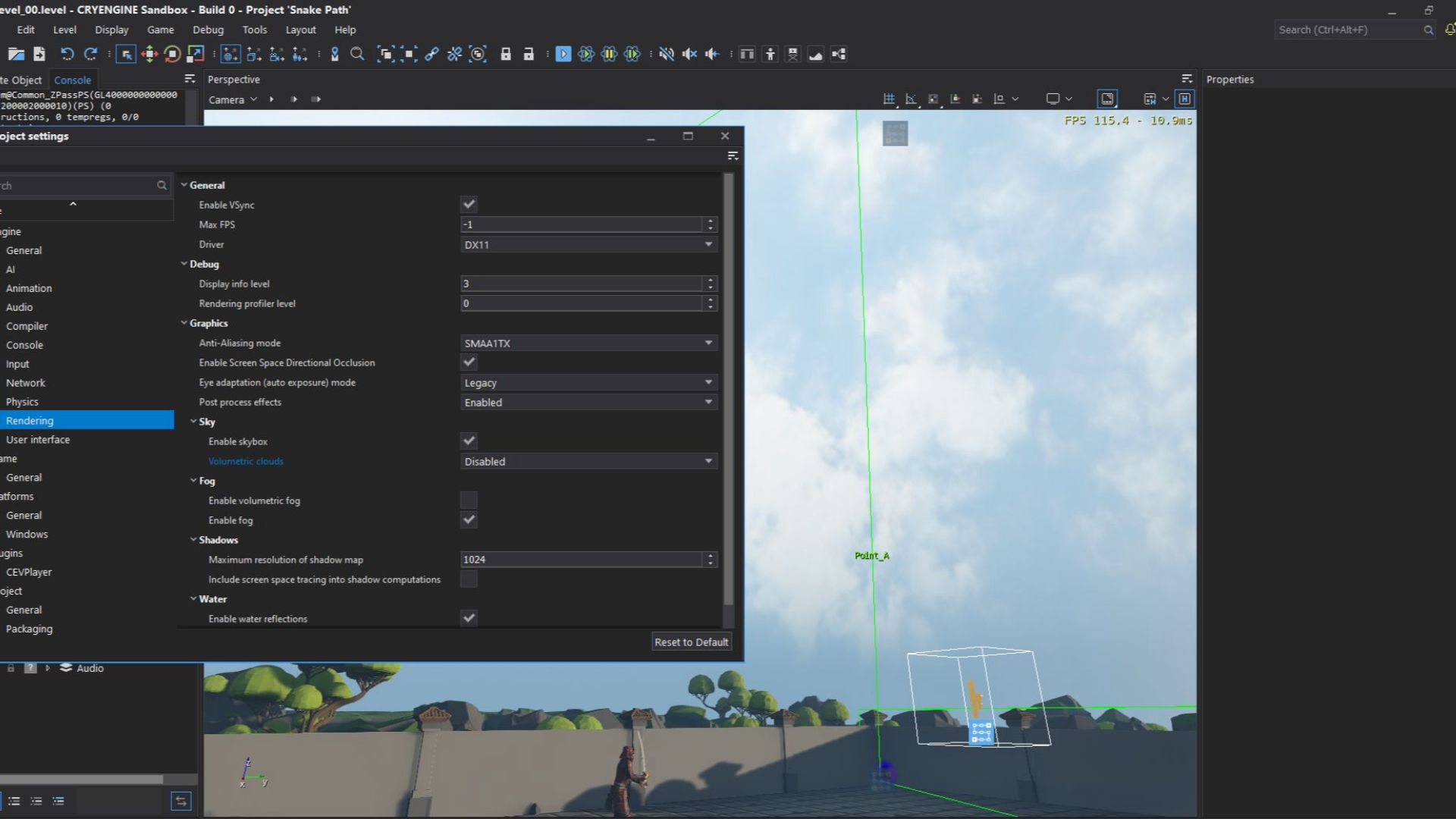Toggle helpers display with the H viewport icon
Screen dimensions: 1456x819
[1184, 99]
